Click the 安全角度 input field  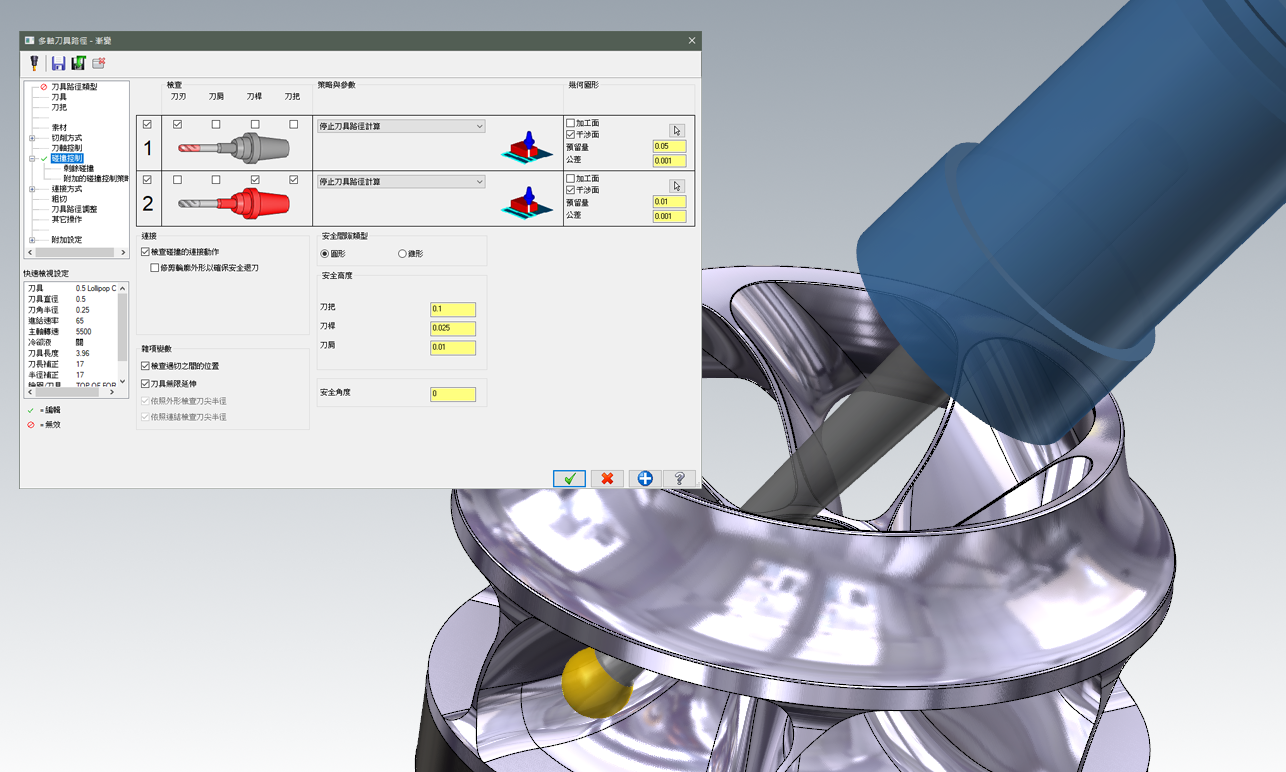click(x=452, y=394)
